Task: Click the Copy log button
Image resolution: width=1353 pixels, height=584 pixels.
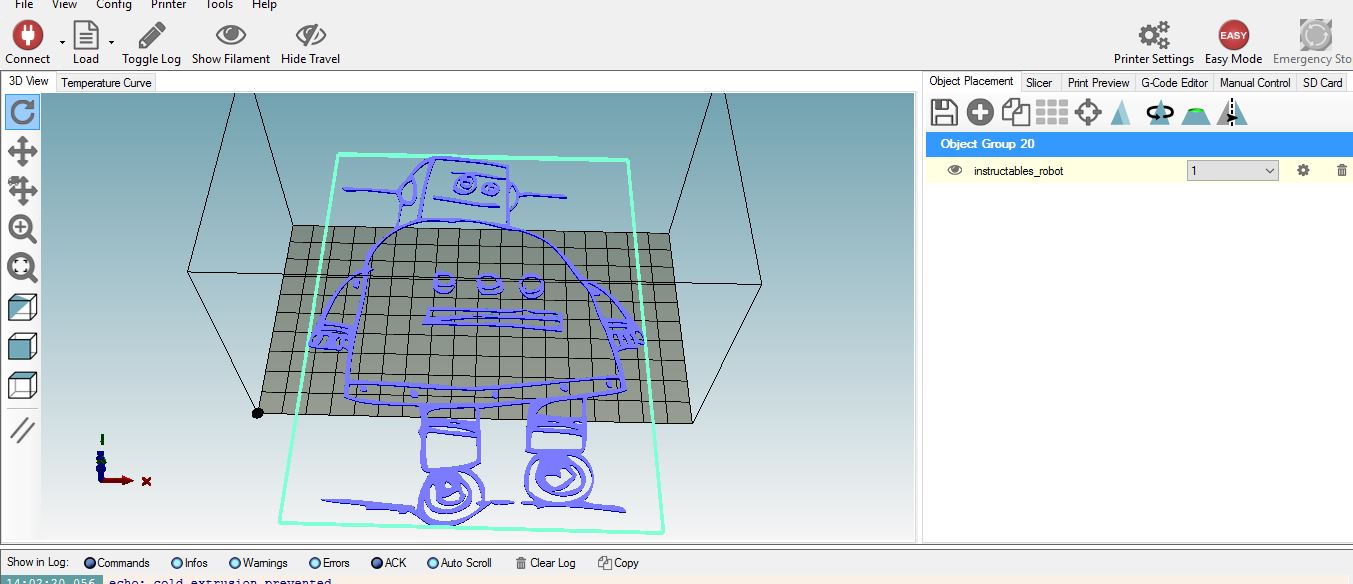Action: [x=618, y=563]
